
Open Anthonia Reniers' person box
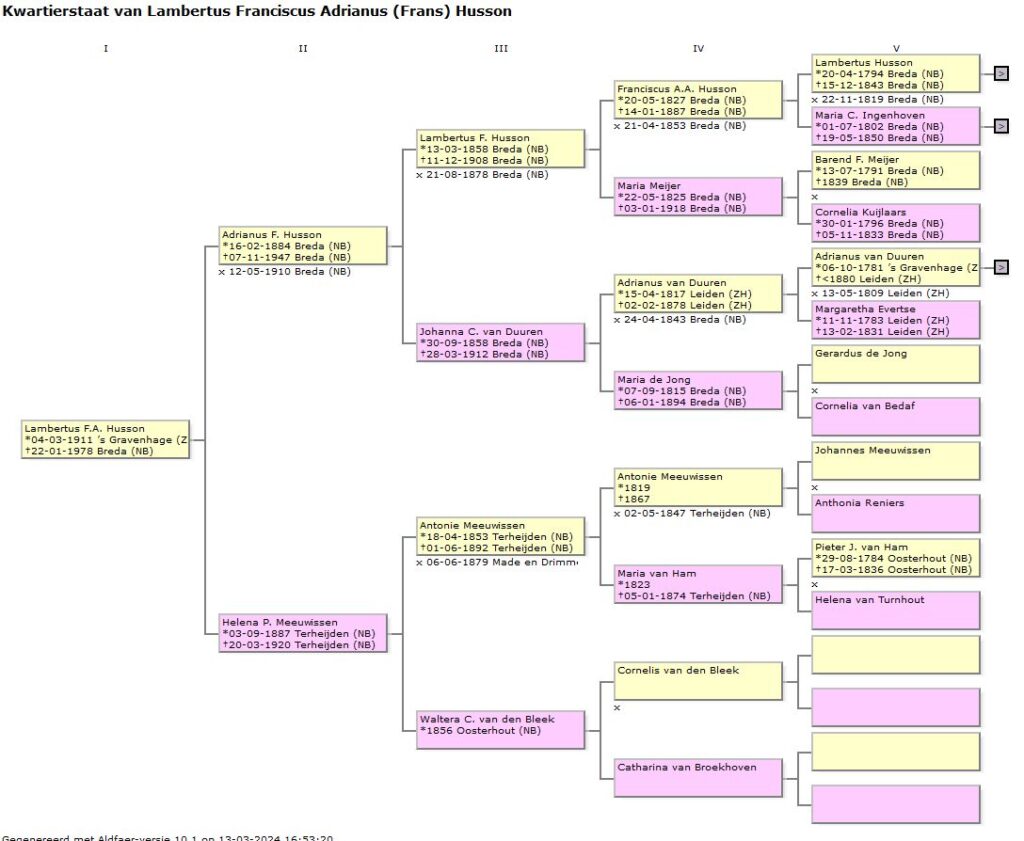pos(896,513)
